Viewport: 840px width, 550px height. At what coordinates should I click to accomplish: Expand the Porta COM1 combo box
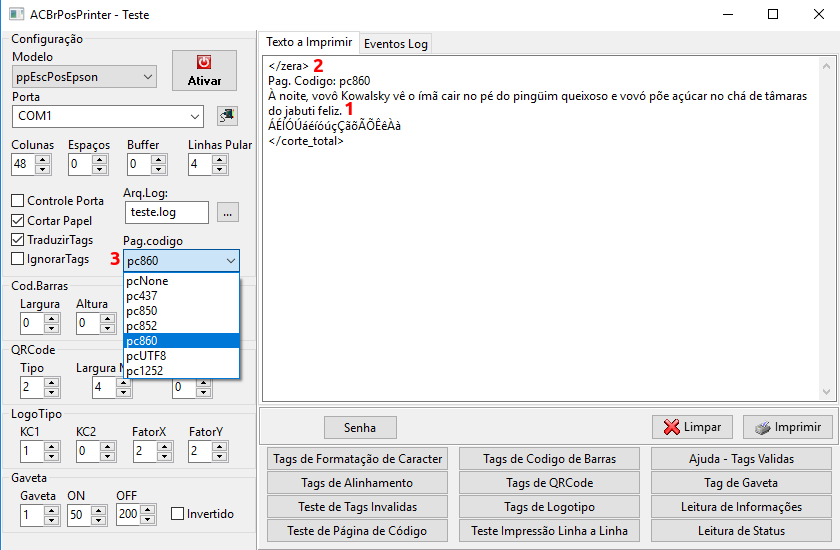[x=194, y=116]
